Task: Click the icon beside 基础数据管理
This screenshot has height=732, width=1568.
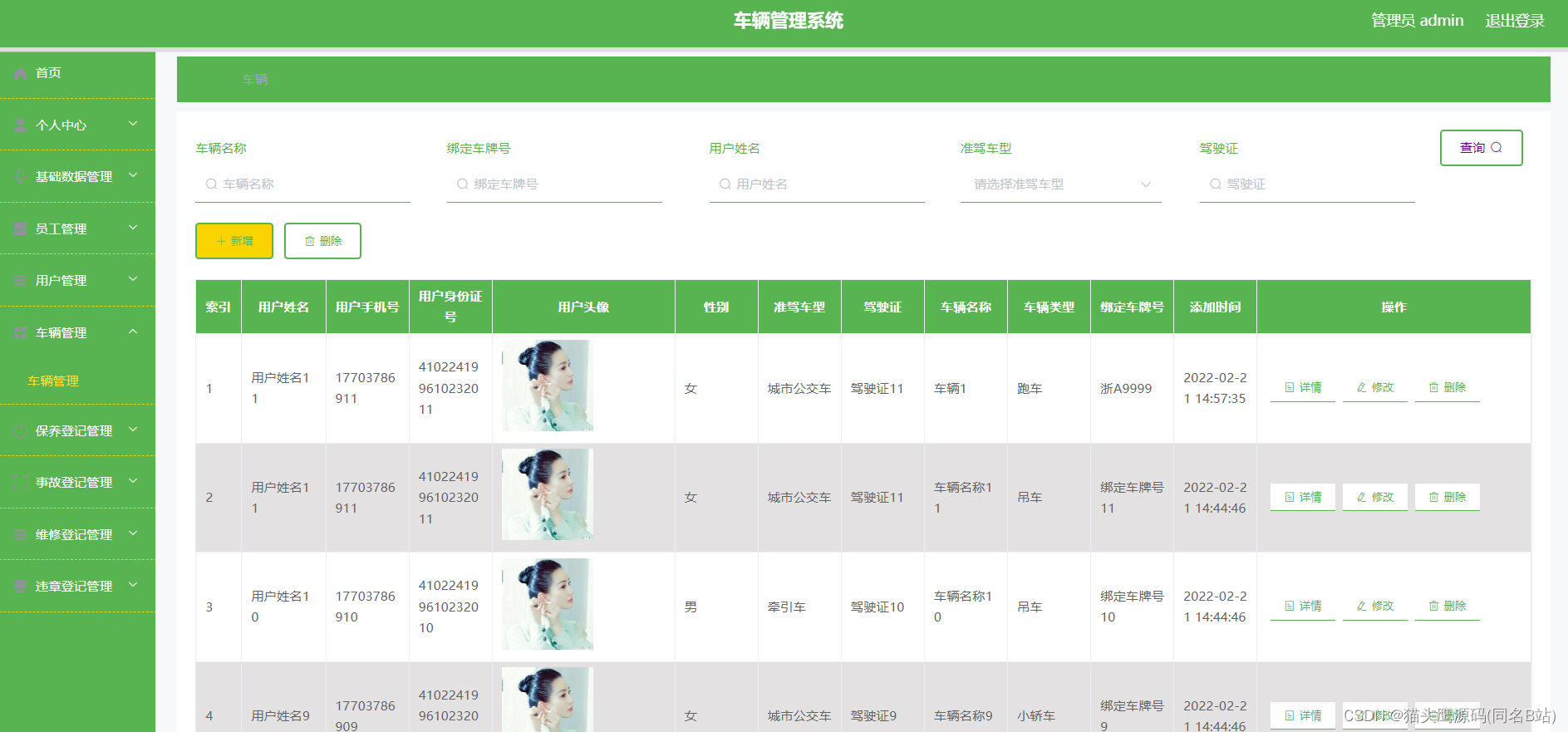Action: [21, 177]
